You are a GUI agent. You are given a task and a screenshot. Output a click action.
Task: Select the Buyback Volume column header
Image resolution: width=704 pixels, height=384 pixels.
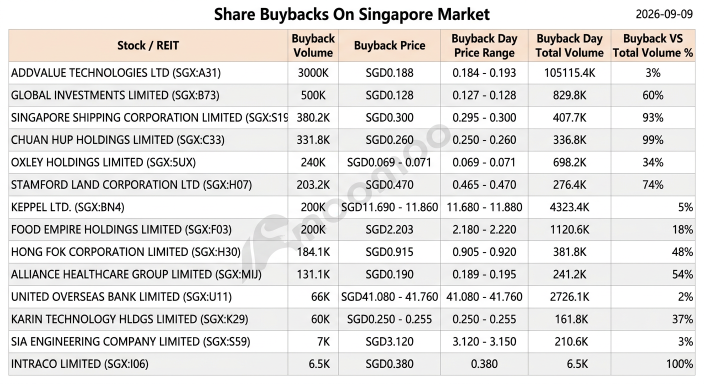click(x=313, y=45)
